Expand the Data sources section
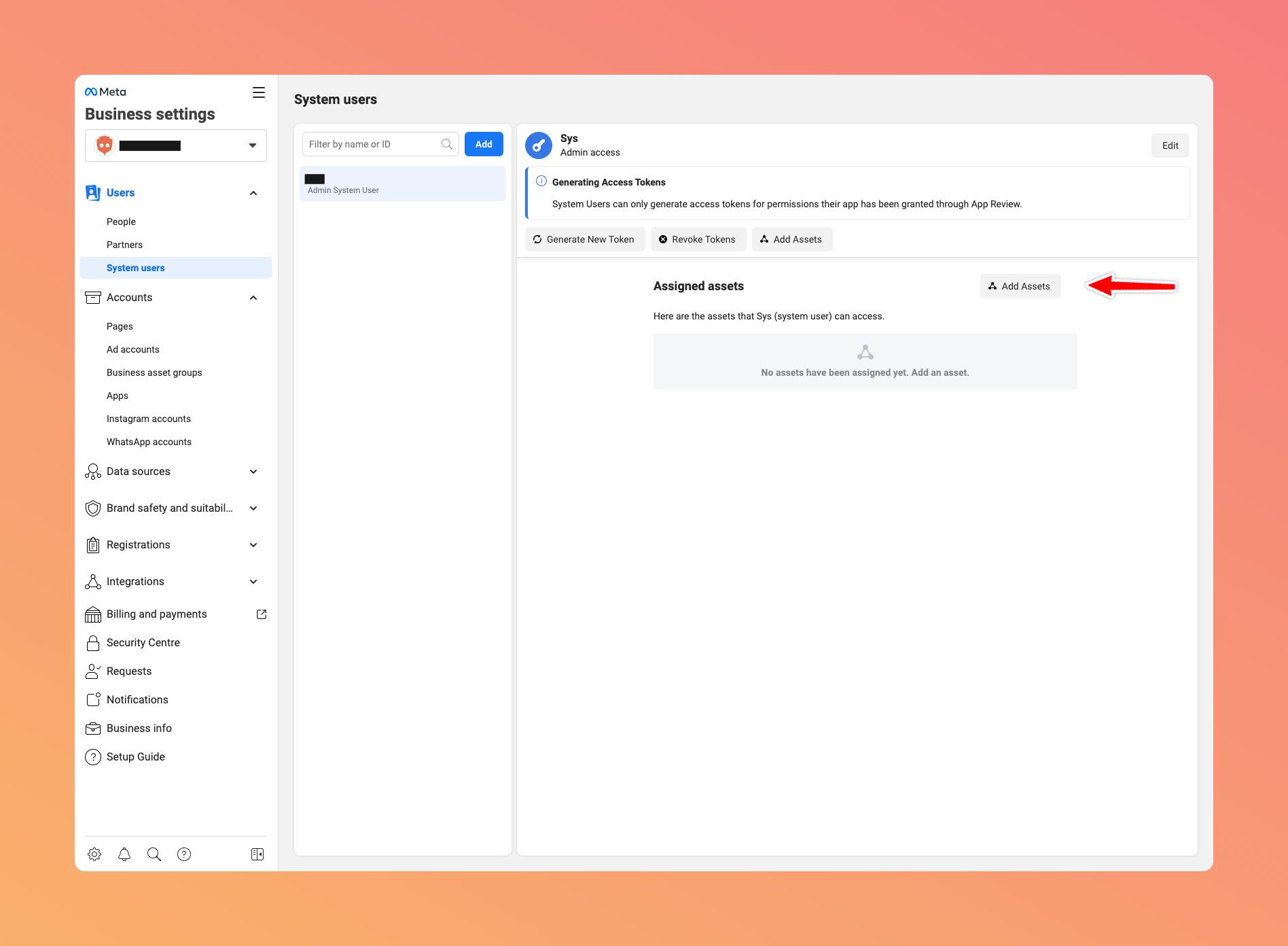Viewport: 1288px width, 946px height. click(253, 472)
